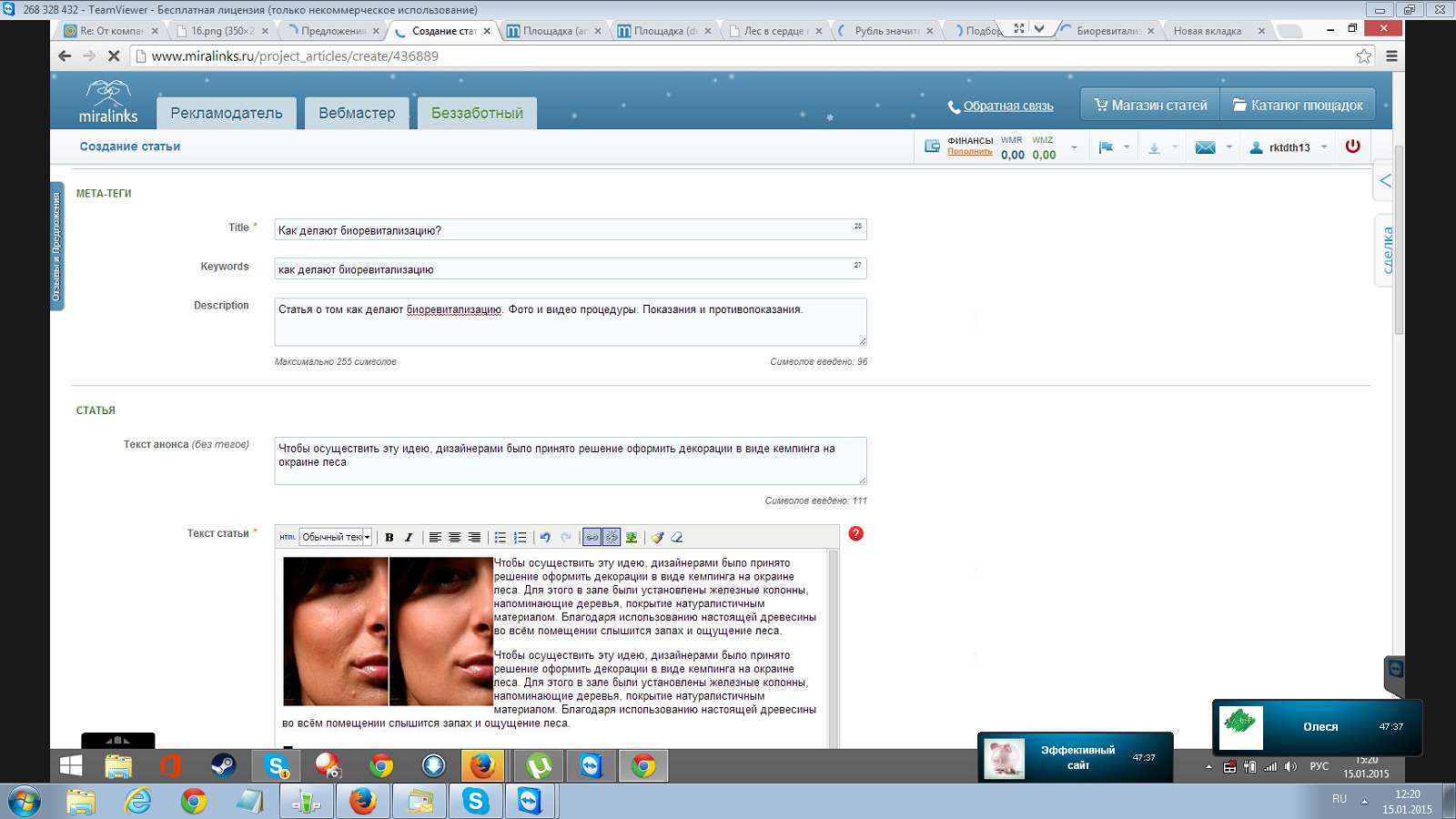Click the browser address bar
Viewport: 1456px width, 819px height.
(x=742, y=56)
